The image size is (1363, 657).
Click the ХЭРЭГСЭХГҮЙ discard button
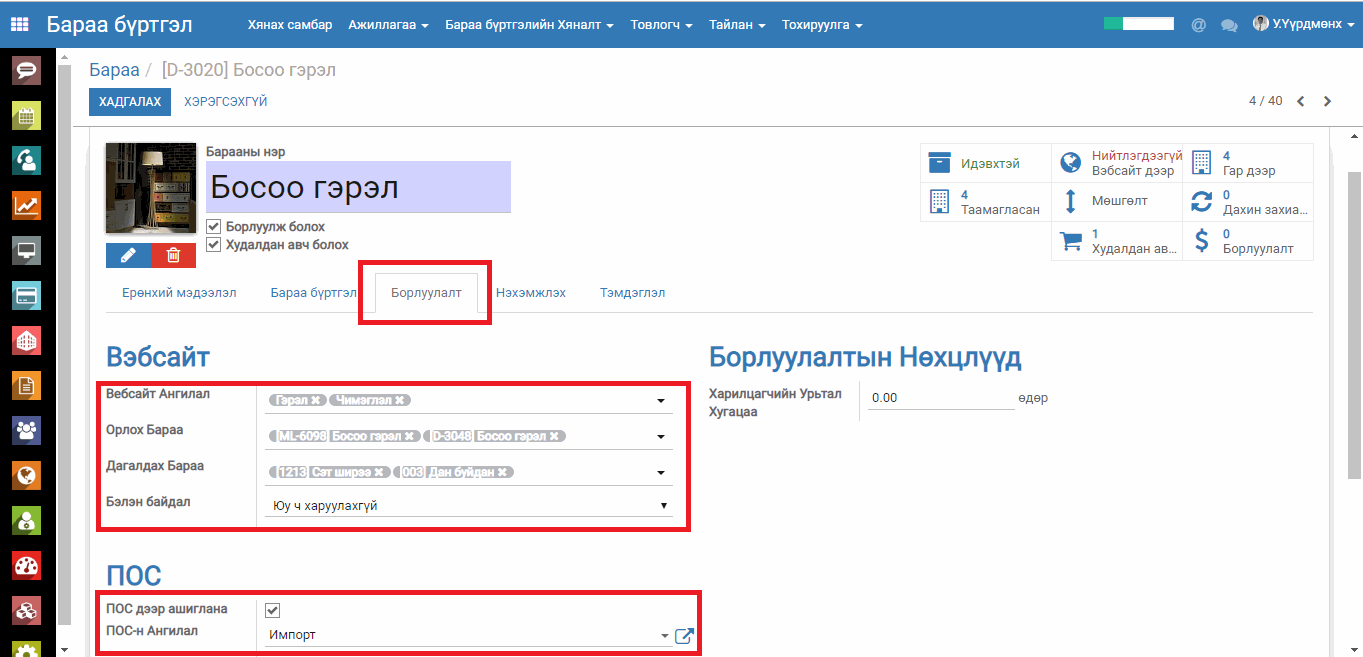point(225,102)
